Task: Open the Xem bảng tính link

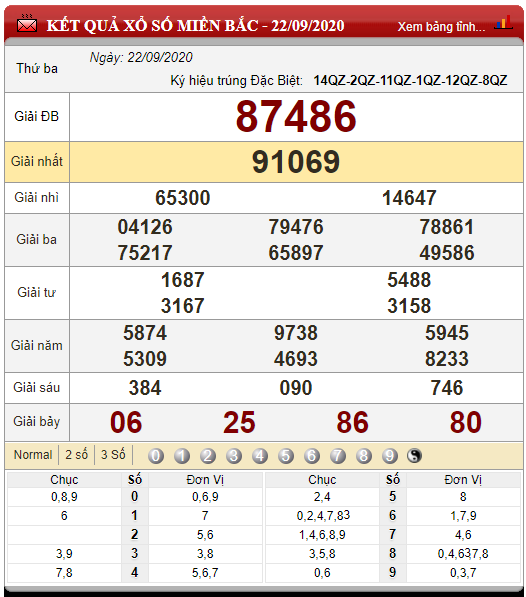Action: [441, 27]
